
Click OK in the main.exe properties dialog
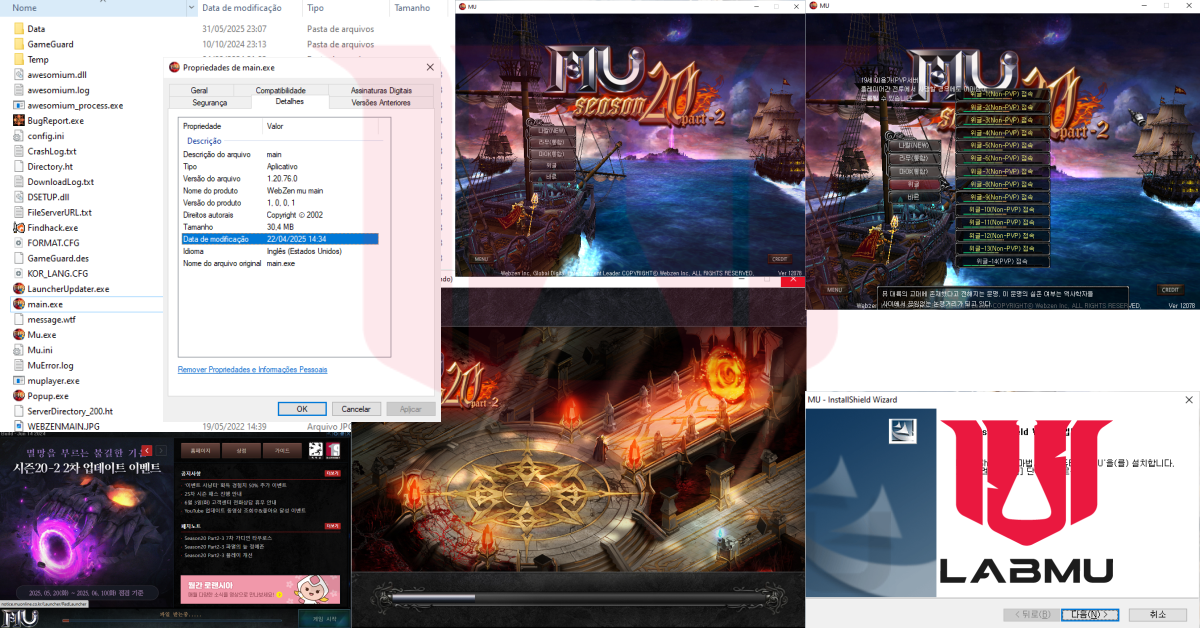302,409
